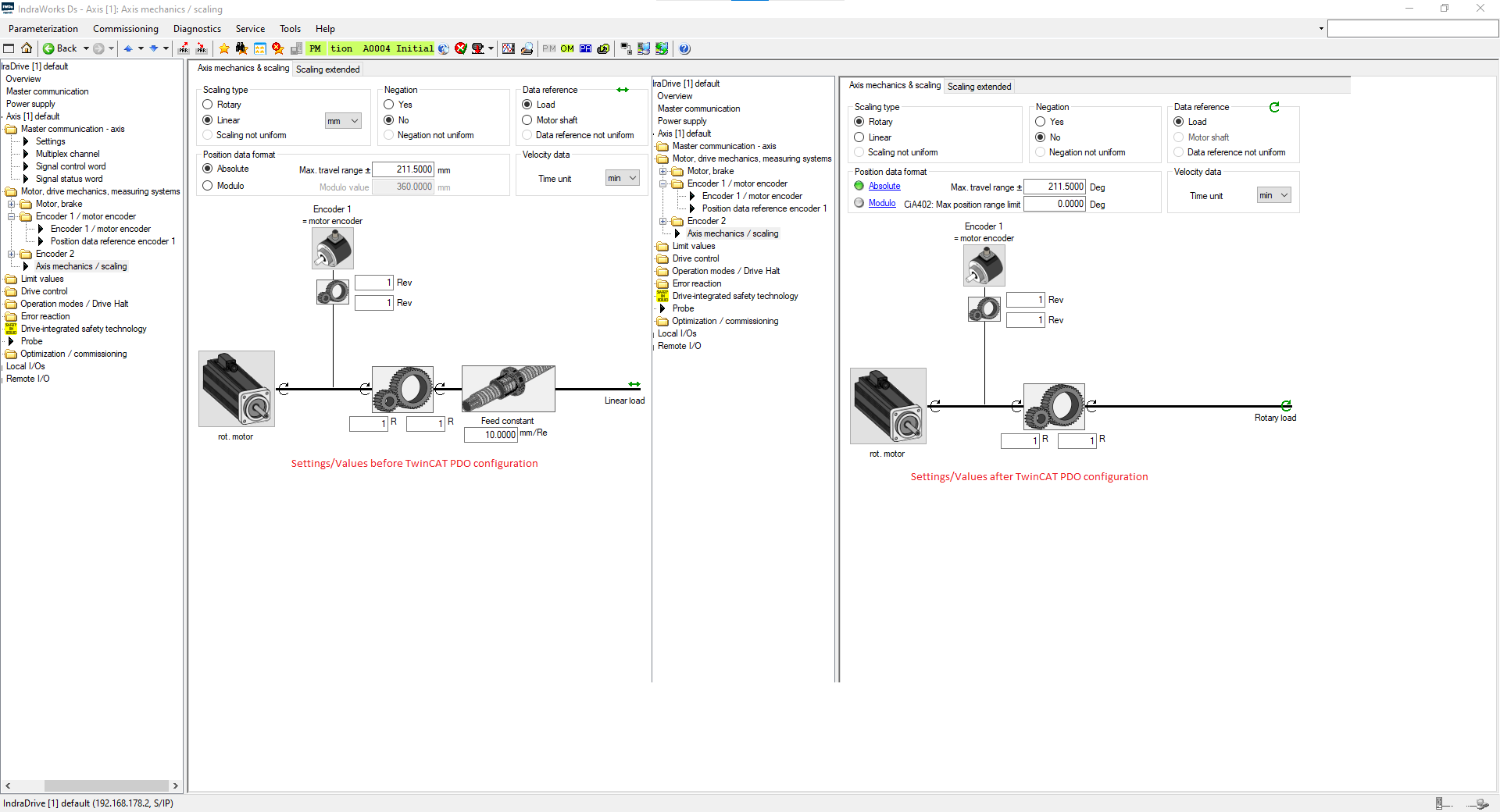Viewport: 1500px width, 812px height.
Task: Open Time unit dropdown in left panel
Action: pyautogui.click(x=623, y=178)
